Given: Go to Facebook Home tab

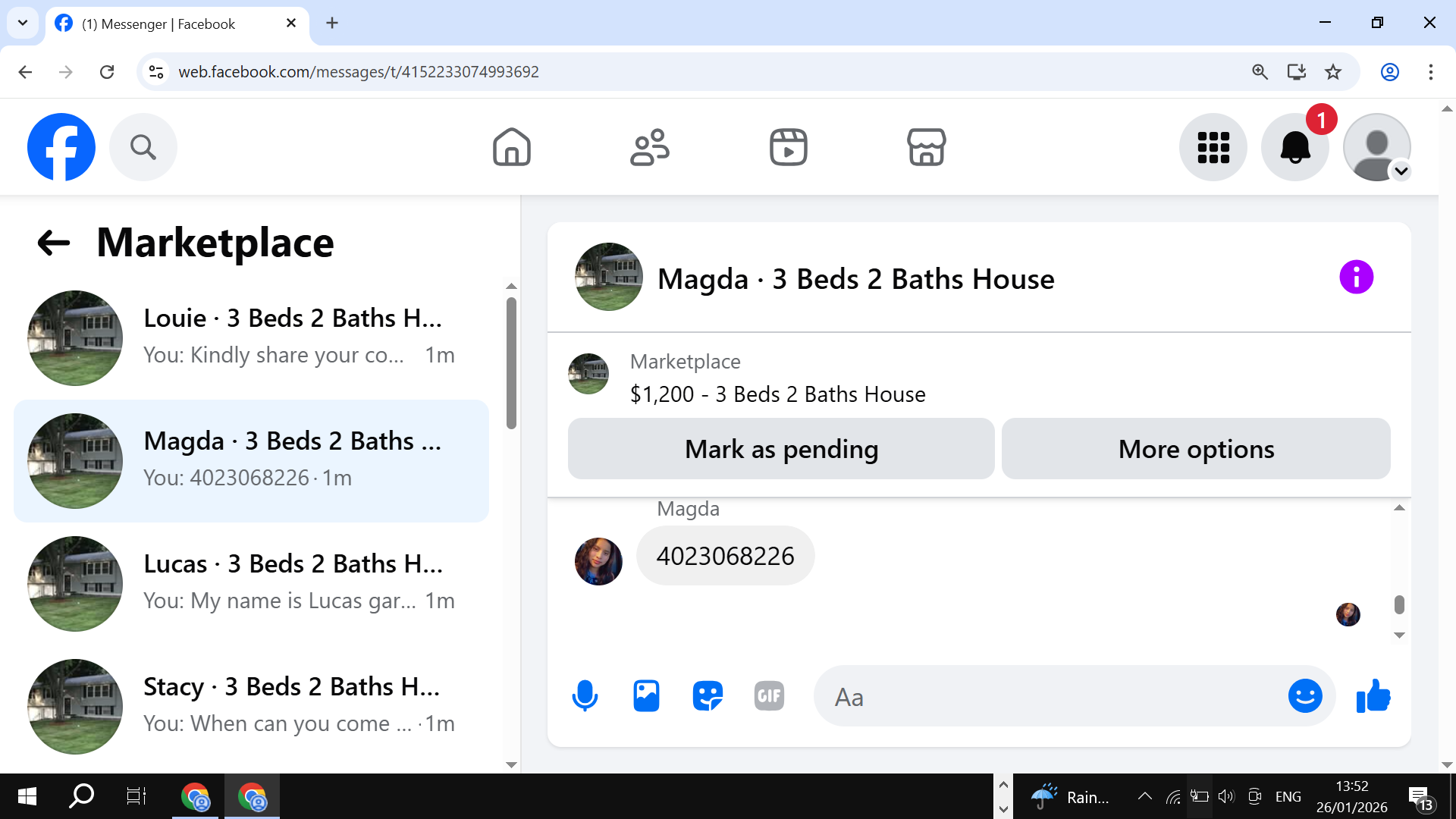Looking at the screenshot, I should point(512,147).
